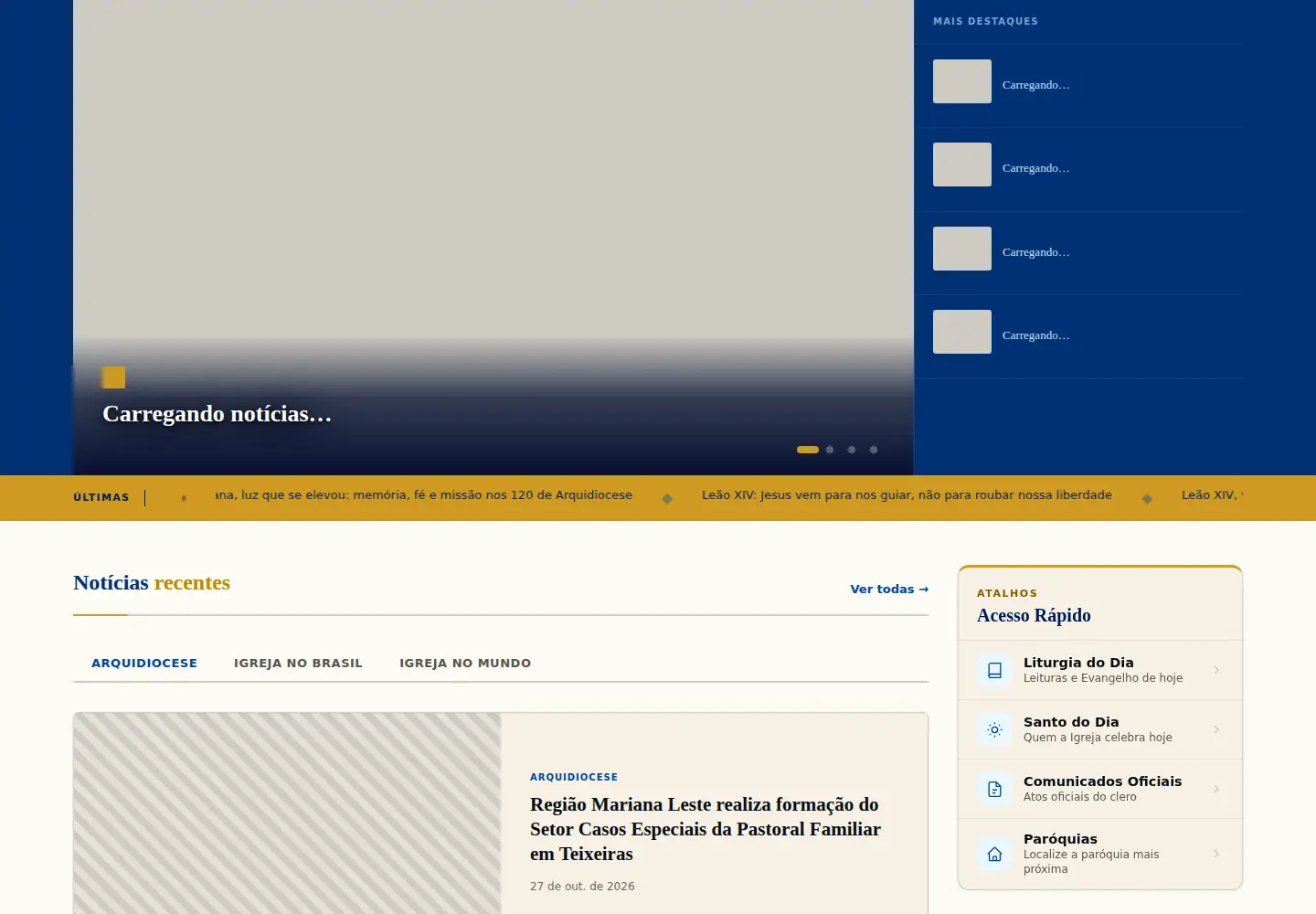Open the Comunicados Oficiais chevron arrow
Image resolution: width=1316 pixels, height=914 pixels.
coord(1216,789)
